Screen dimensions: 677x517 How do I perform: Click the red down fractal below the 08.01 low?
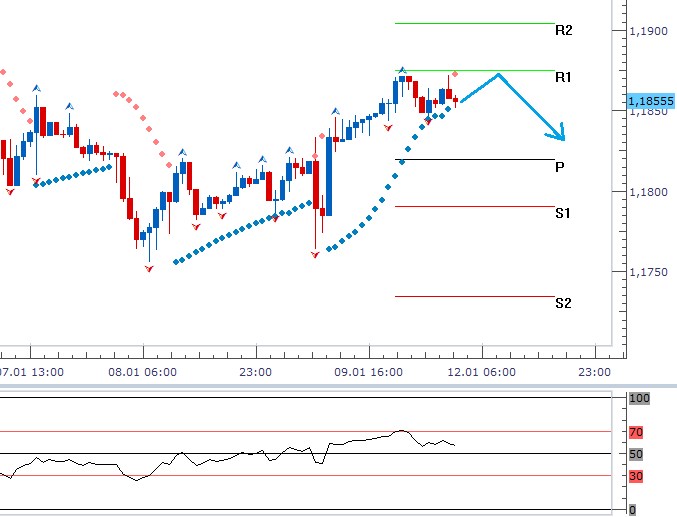click(x=150, y=270)
